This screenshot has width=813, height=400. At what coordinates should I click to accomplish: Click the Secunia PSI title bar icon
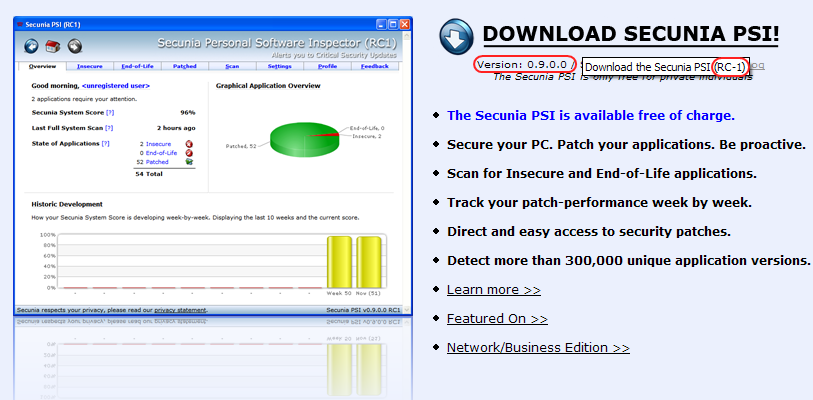pyautogui.click(x=20, y=24)
